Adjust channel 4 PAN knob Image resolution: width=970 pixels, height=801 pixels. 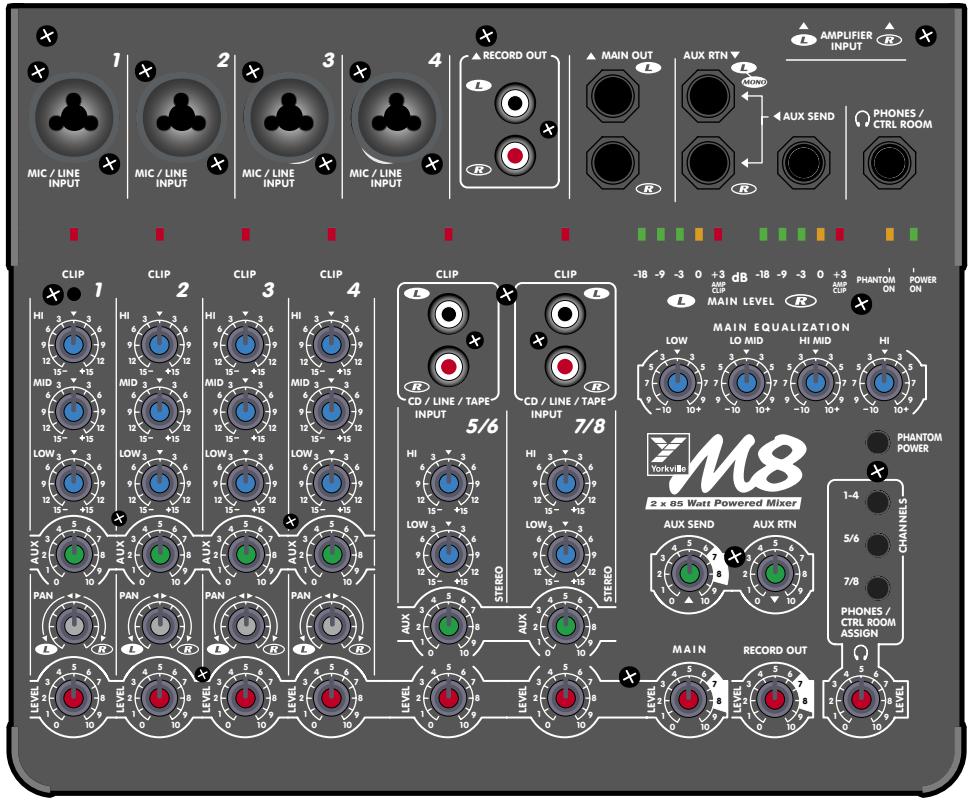tap(332, 626)
